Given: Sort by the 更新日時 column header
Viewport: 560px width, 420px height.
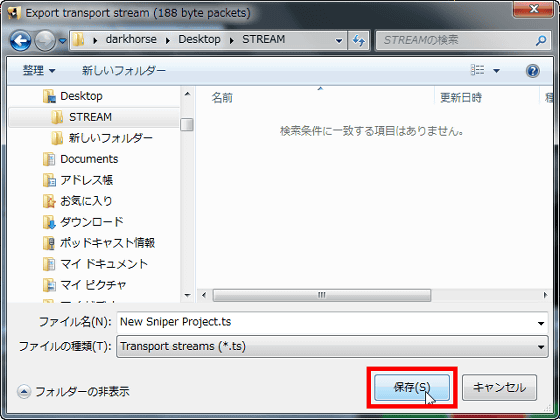Looking at the screenshot, I should pyautogui.click(x=461, y=98).
